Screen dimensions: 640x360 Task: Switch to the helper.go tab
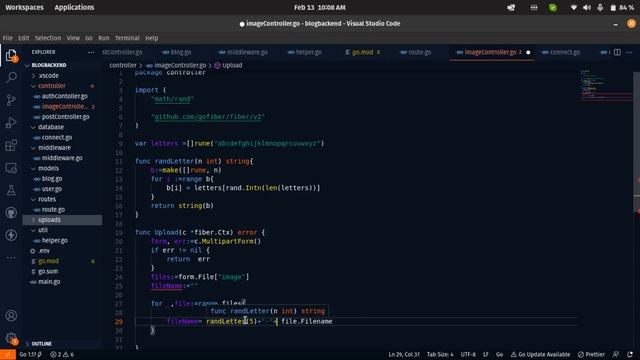(x=304, y=52)
